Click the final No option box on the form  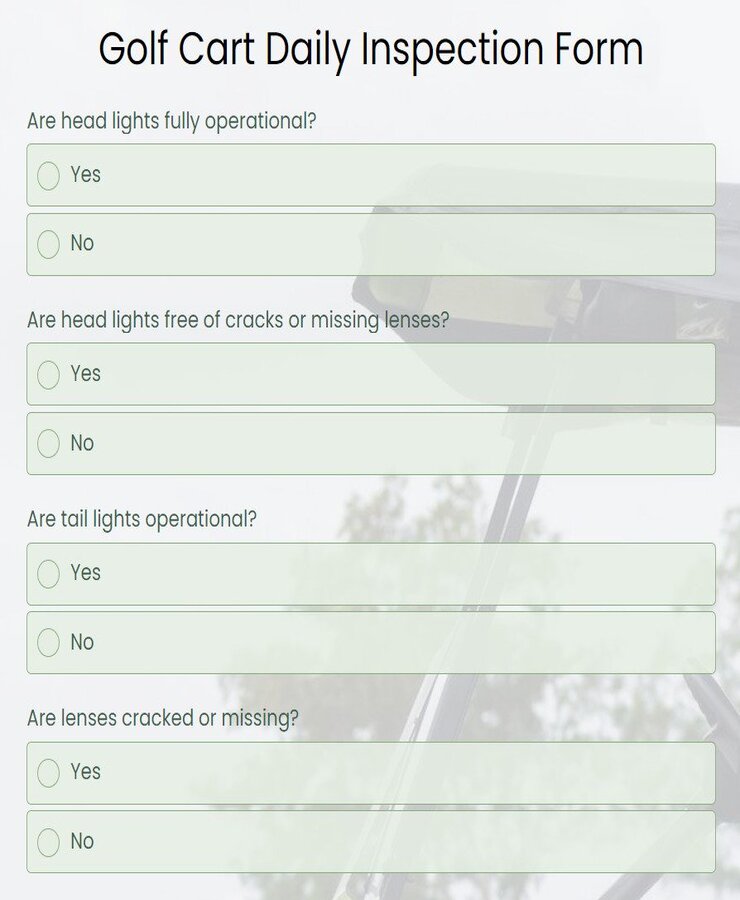click(x=370, y=841)
